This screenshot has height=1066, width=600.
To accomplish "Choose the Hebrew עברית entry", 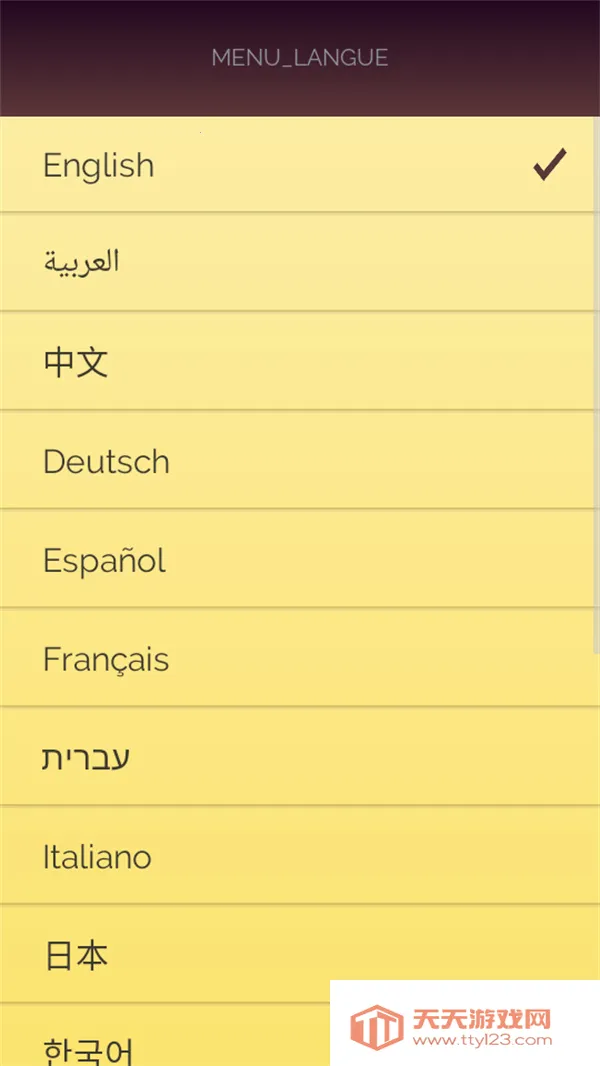I will pyautogui.click(x=86, y=758).
